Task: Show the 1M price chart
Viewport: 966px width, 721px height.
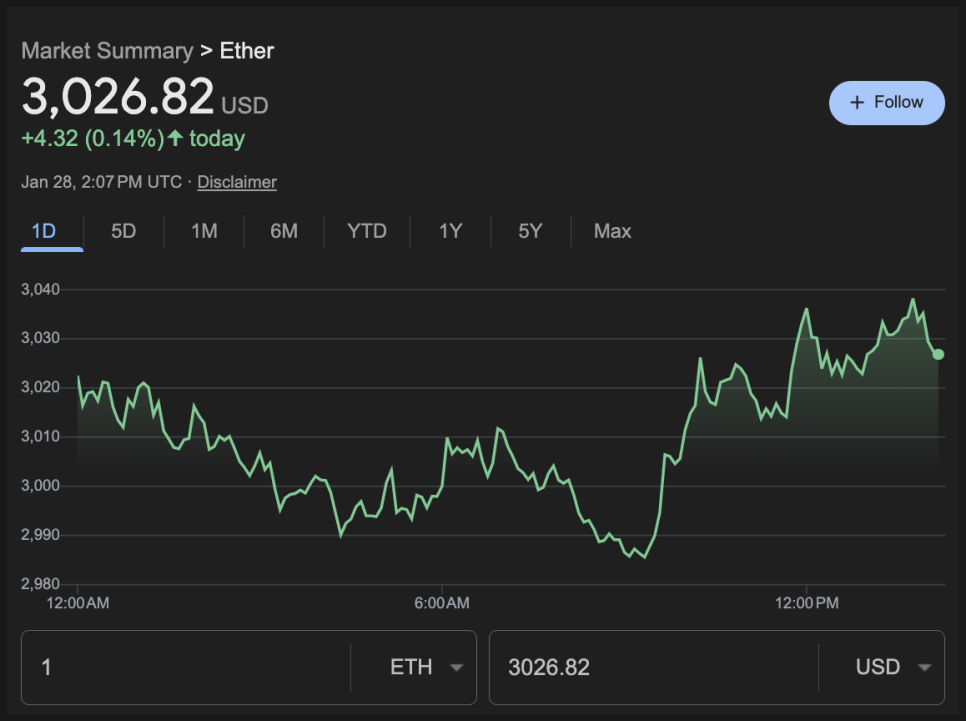Action: [204, 231]
